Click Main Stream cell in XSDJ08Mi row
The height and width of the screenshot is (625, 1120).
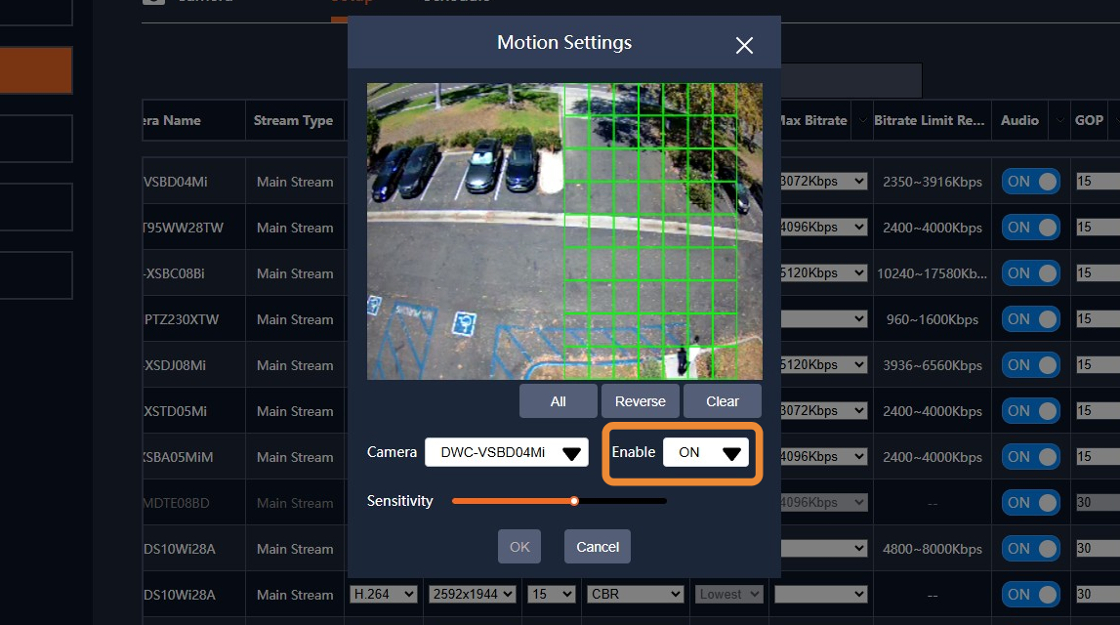click(295, 365)
